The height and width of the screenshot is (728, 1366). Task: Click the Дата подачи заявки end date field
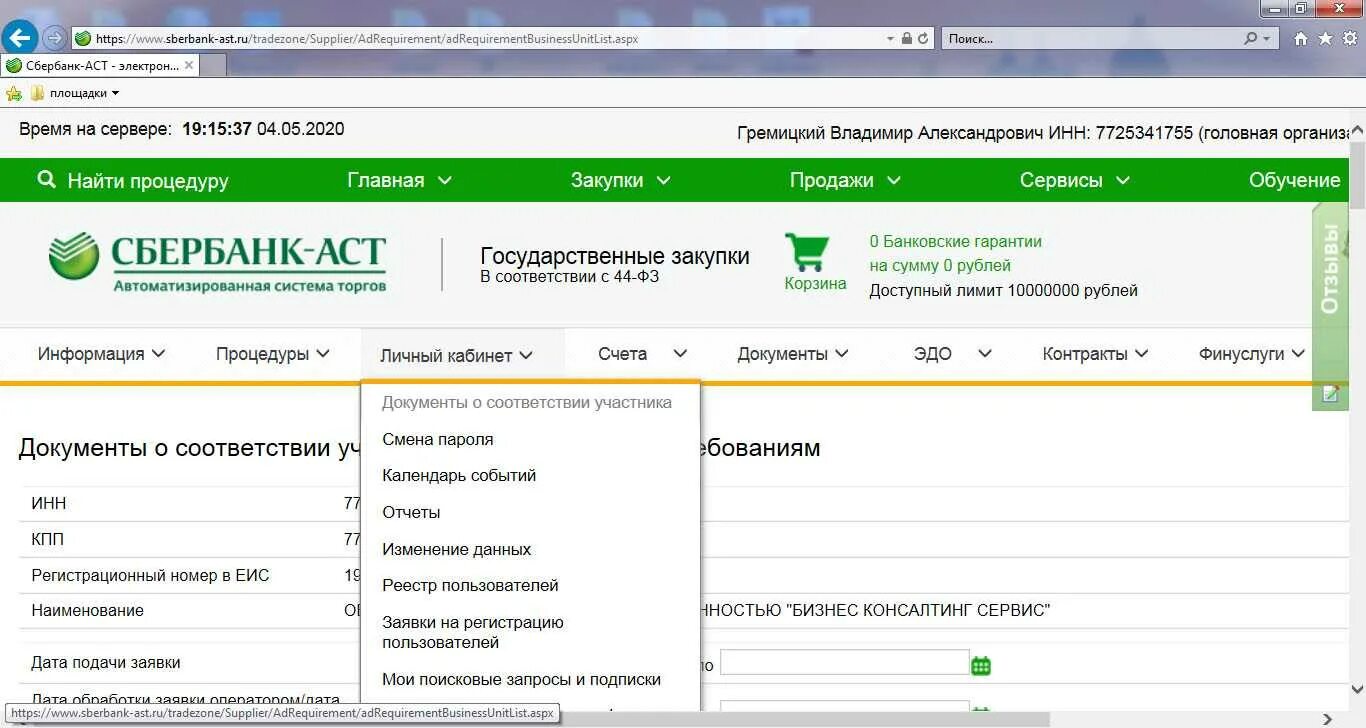pos(844,663)
